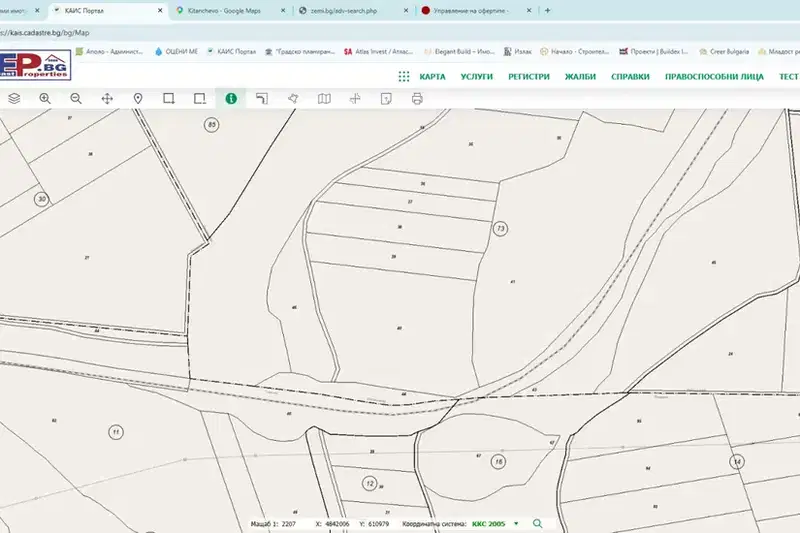Open the КАРТА menu
The height and width of the screenshot is (533, 800).
point(432,77)
